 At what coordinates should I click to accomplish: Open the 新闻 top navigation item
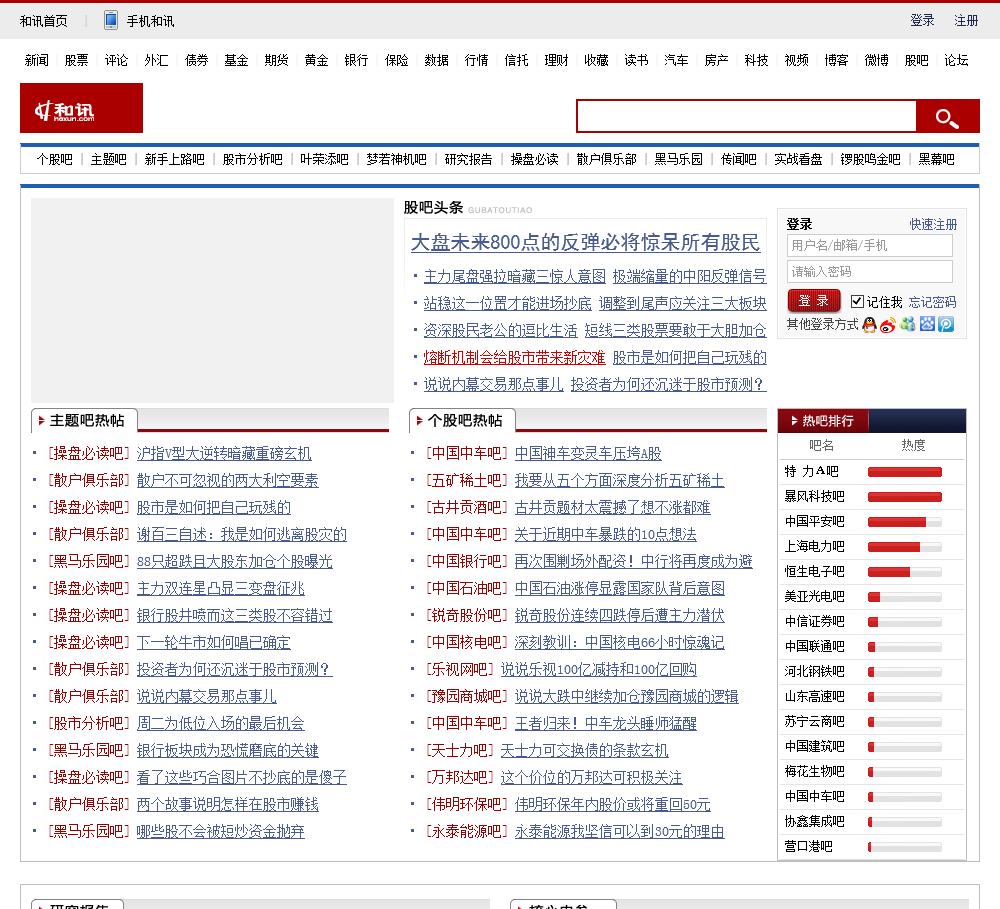pyautogui.click(x=36, y=60)
